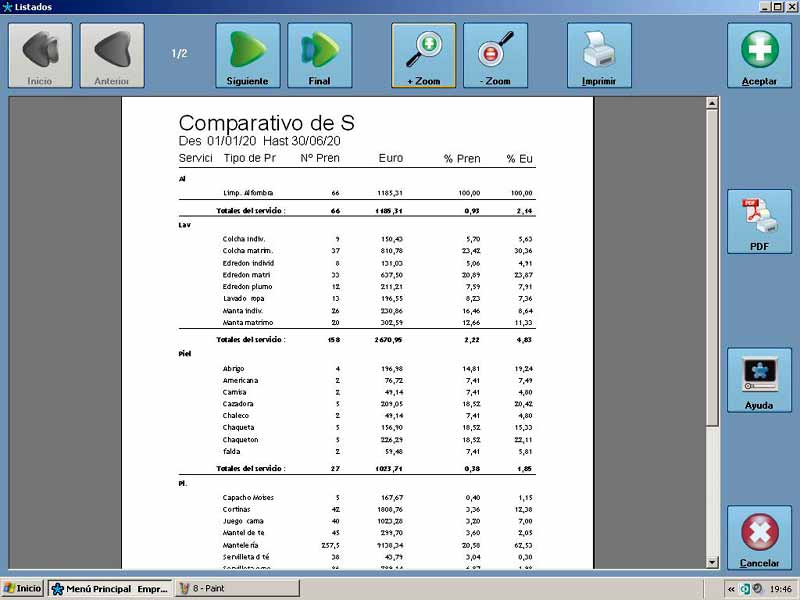
Task: Expand hidden system tray icons
Action: (x=731, y=589)
